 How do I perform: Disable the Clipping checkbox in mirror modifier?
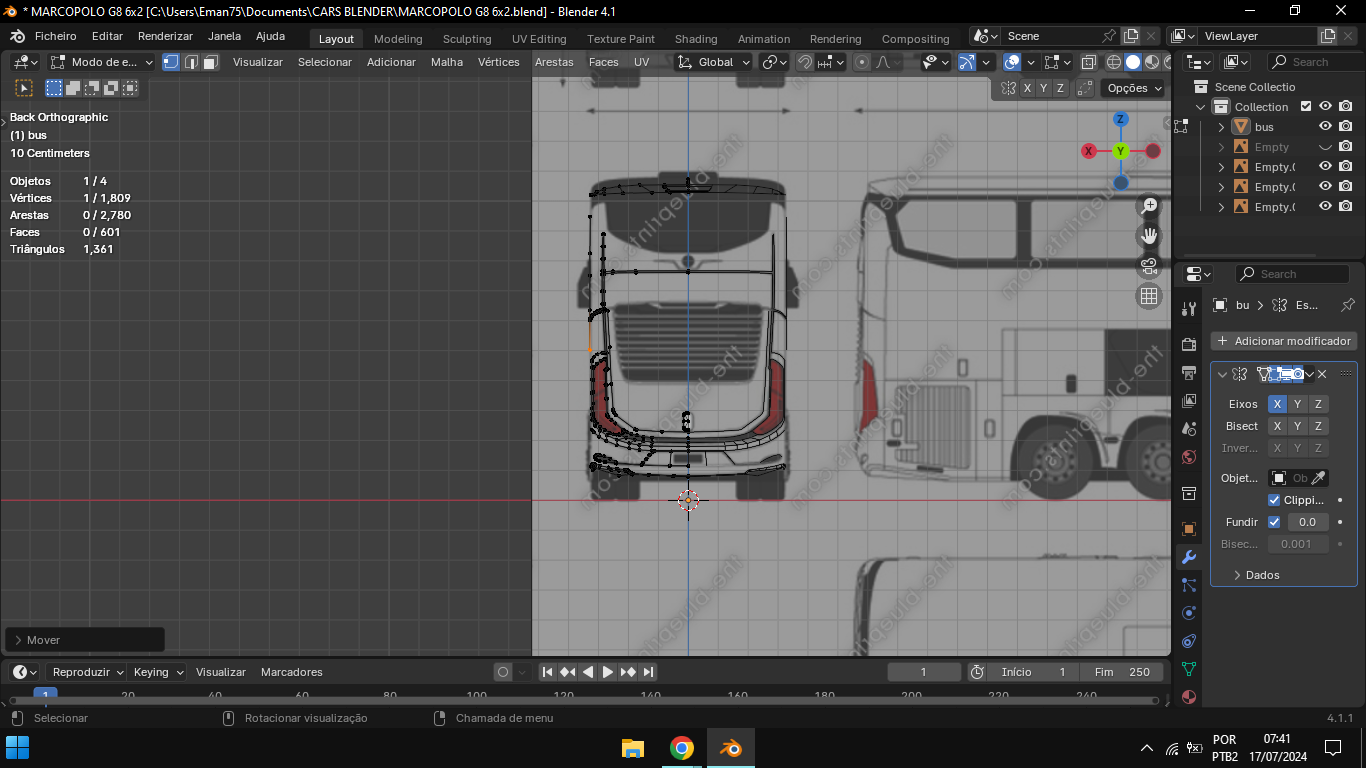point(1274,500)
